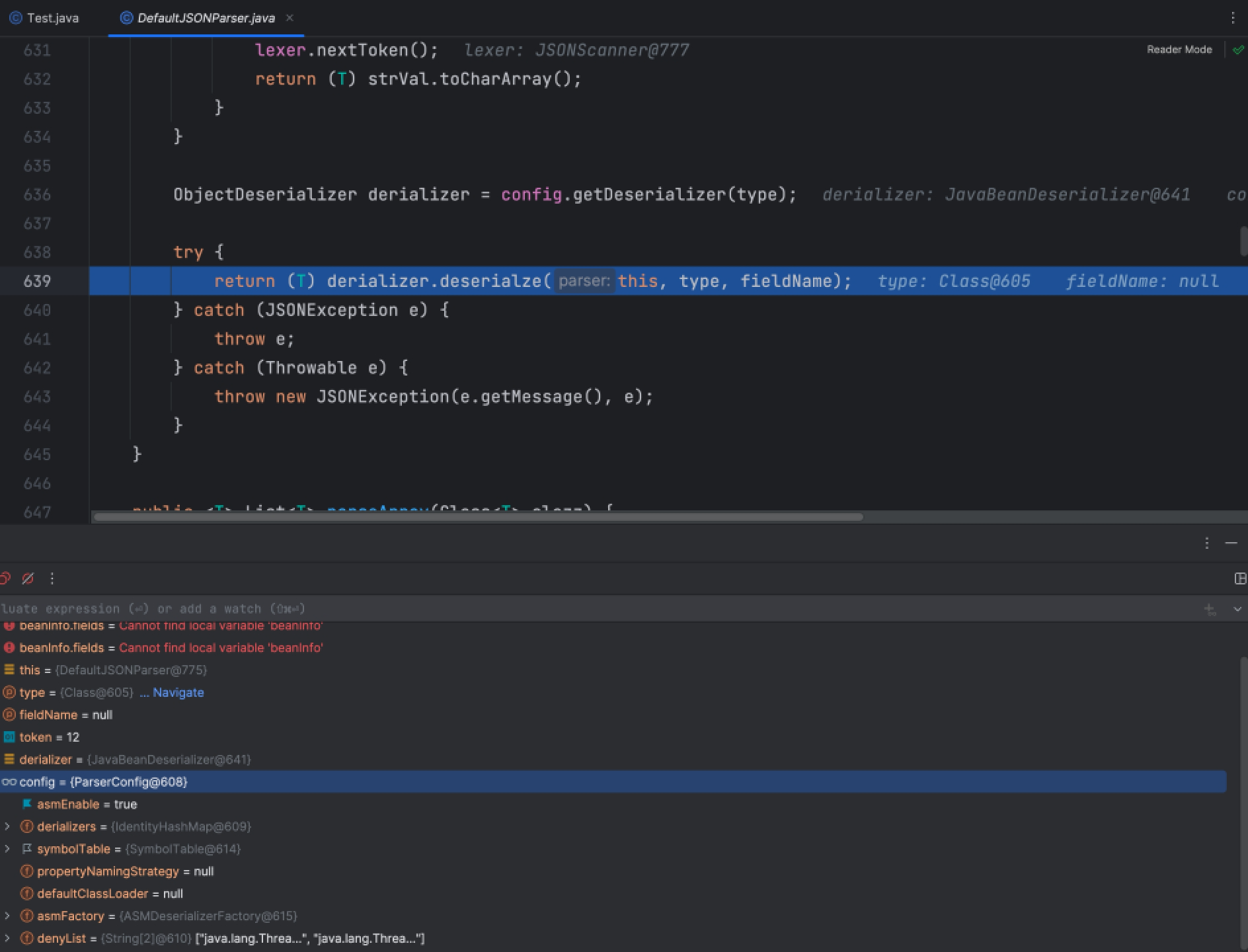This screenshot has height=952, width=1248.
Task: Toggle Reader Mode in the editor
Action: pos(1179,50)
